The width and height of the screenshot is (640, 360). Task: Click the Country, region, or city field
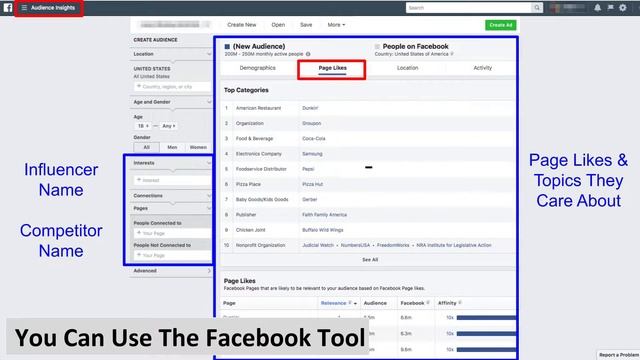(x=172, y=87)
